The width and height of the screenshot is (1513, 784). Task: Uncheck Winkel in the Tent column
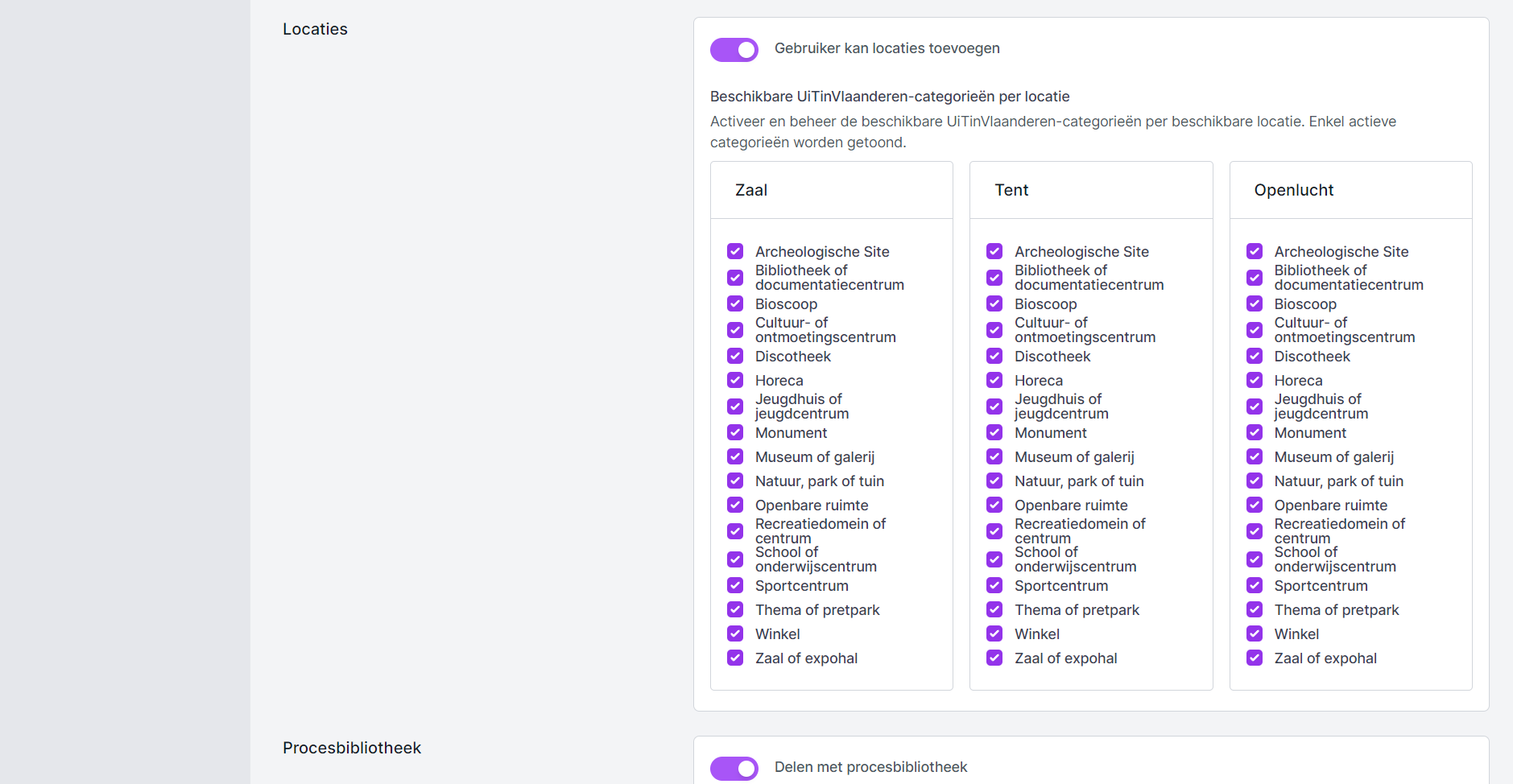tap(994, 633)
